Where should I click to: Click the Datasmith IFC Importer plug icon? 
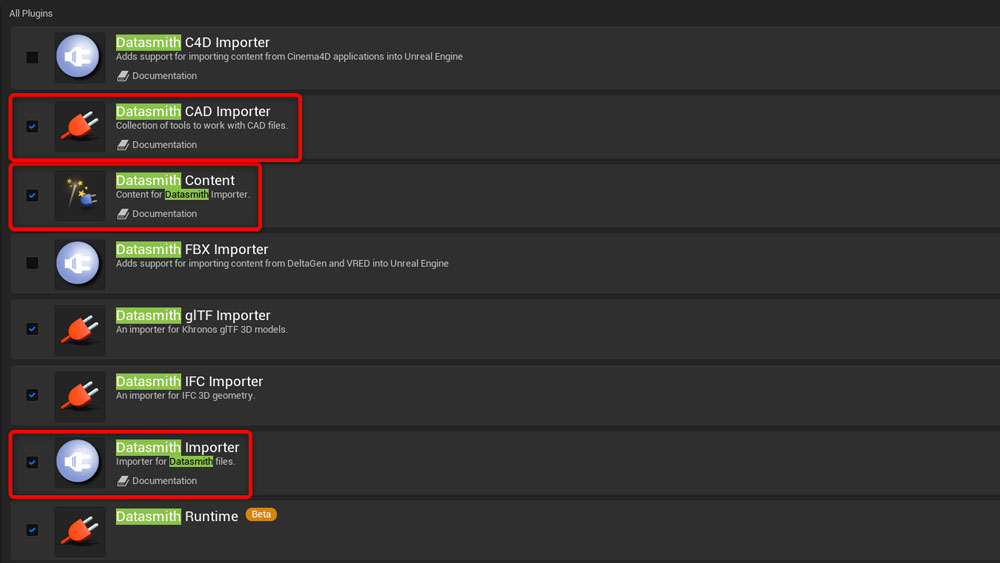[79, 396]
